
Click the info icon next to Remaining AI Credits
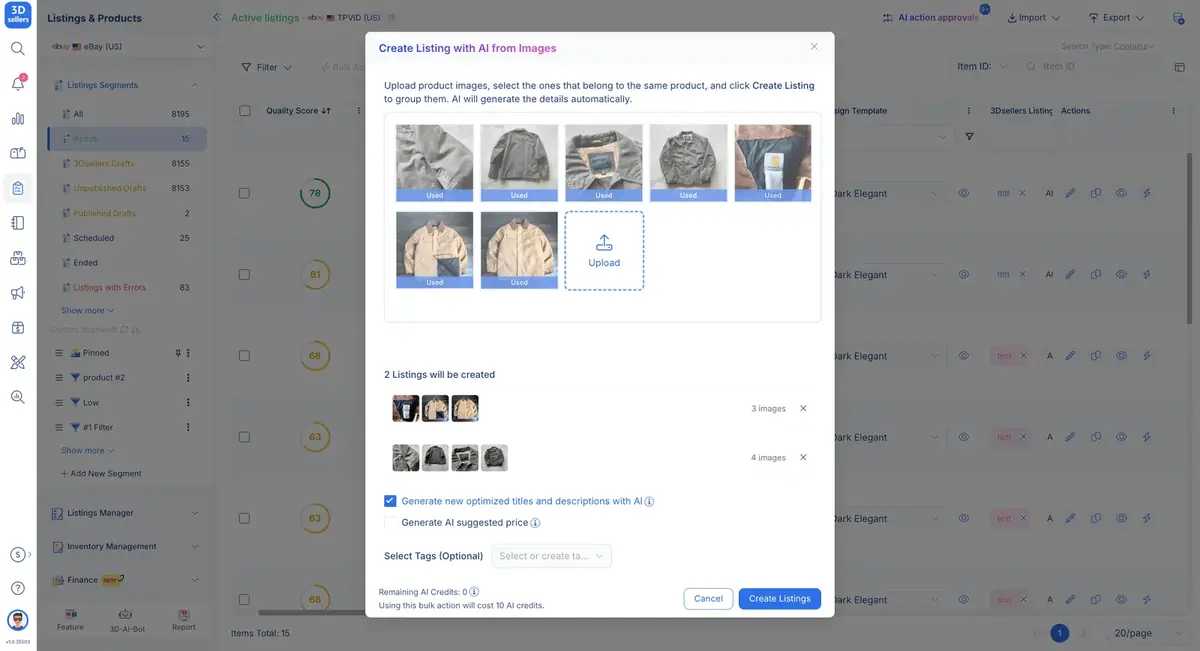point(474,592)
